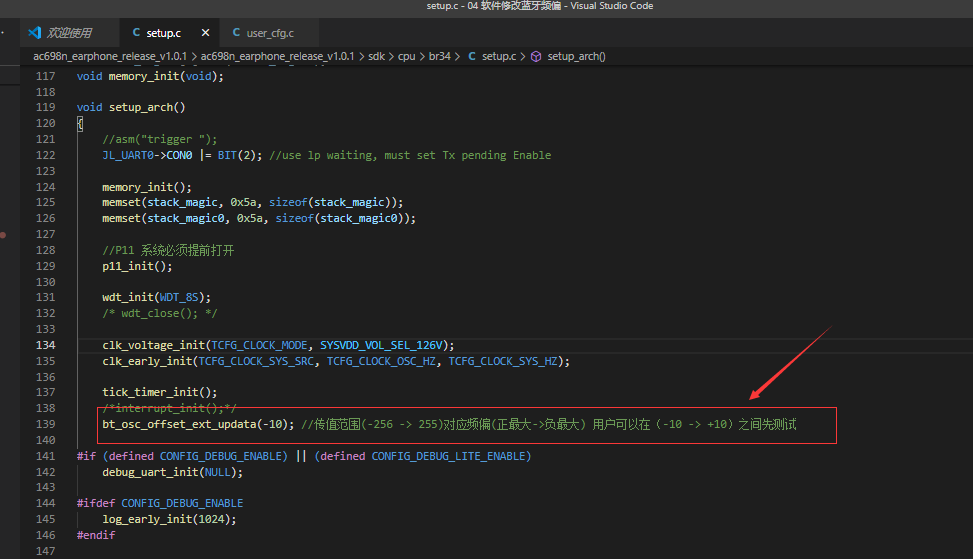Click on clk_voltage_init function name
The width and height of the screenshot is (973, 559).
(x=154, y=345)
